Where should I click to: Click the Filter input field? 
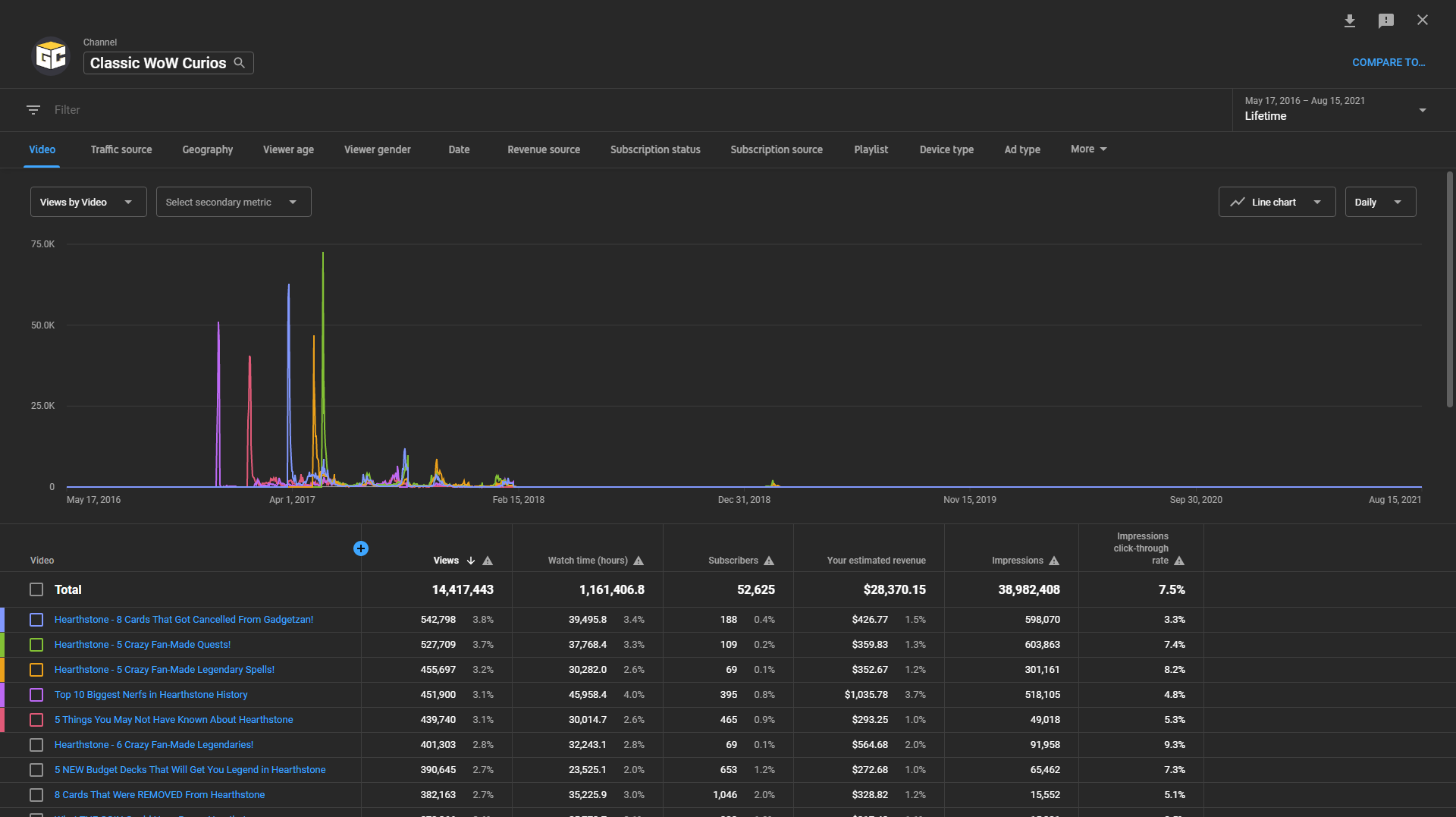click(637, 110)
